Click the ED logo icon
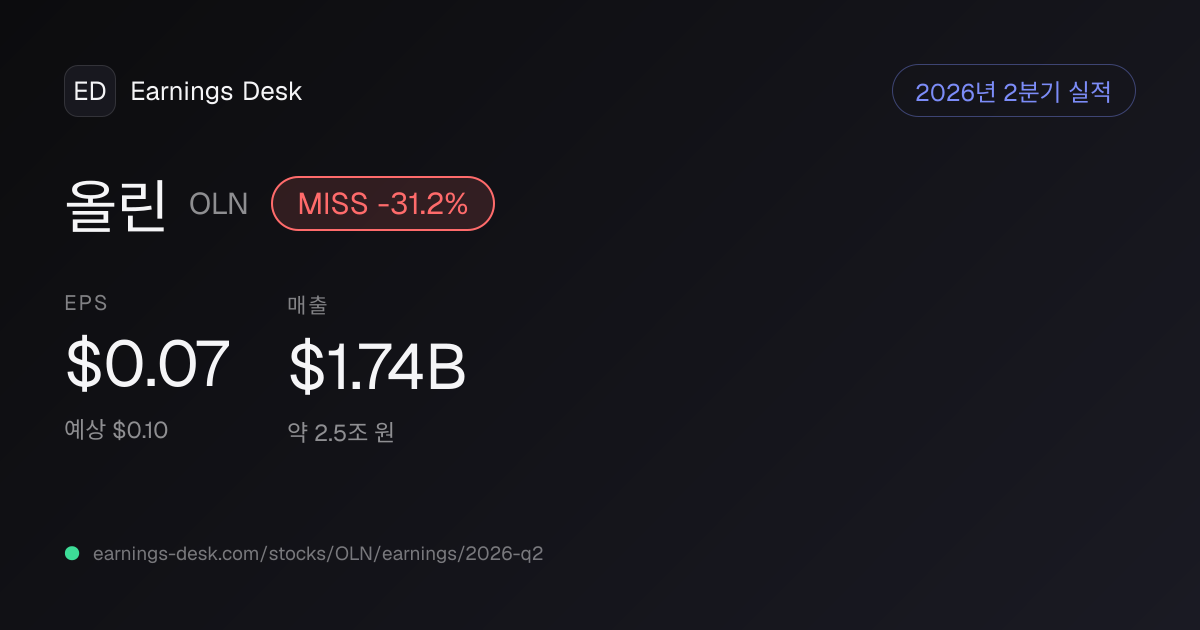 coord(90,91)
